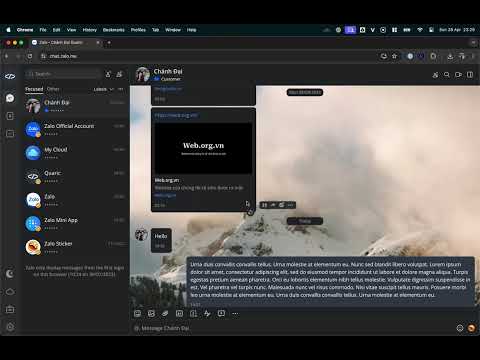Click the screenshot capture icon in composer
Image resolution: width=480 pixels, height=360 pixels.
coord(179,313)
